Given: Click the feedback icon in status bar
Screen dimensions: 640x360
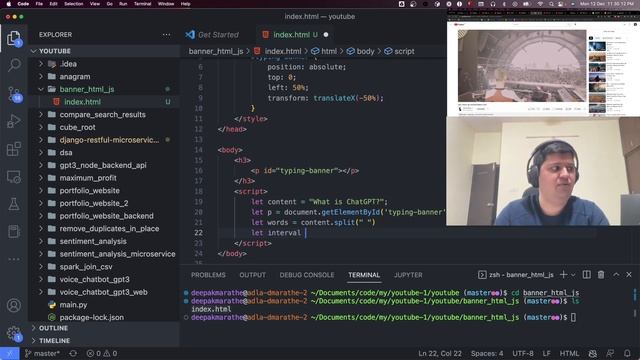Looking at the screenshot, I should tap(610, 353).
